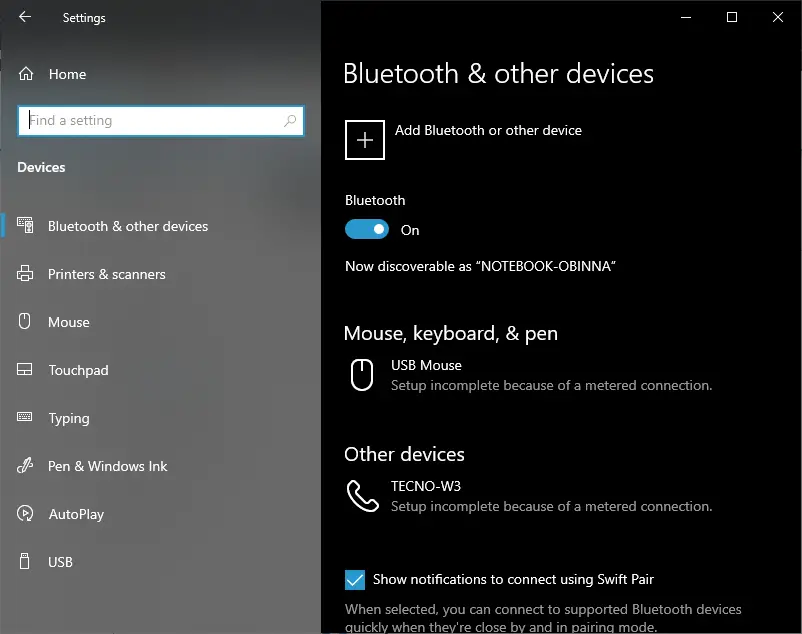Focus the Find a setting search box
802x634 pixels.
pos(161,121)
